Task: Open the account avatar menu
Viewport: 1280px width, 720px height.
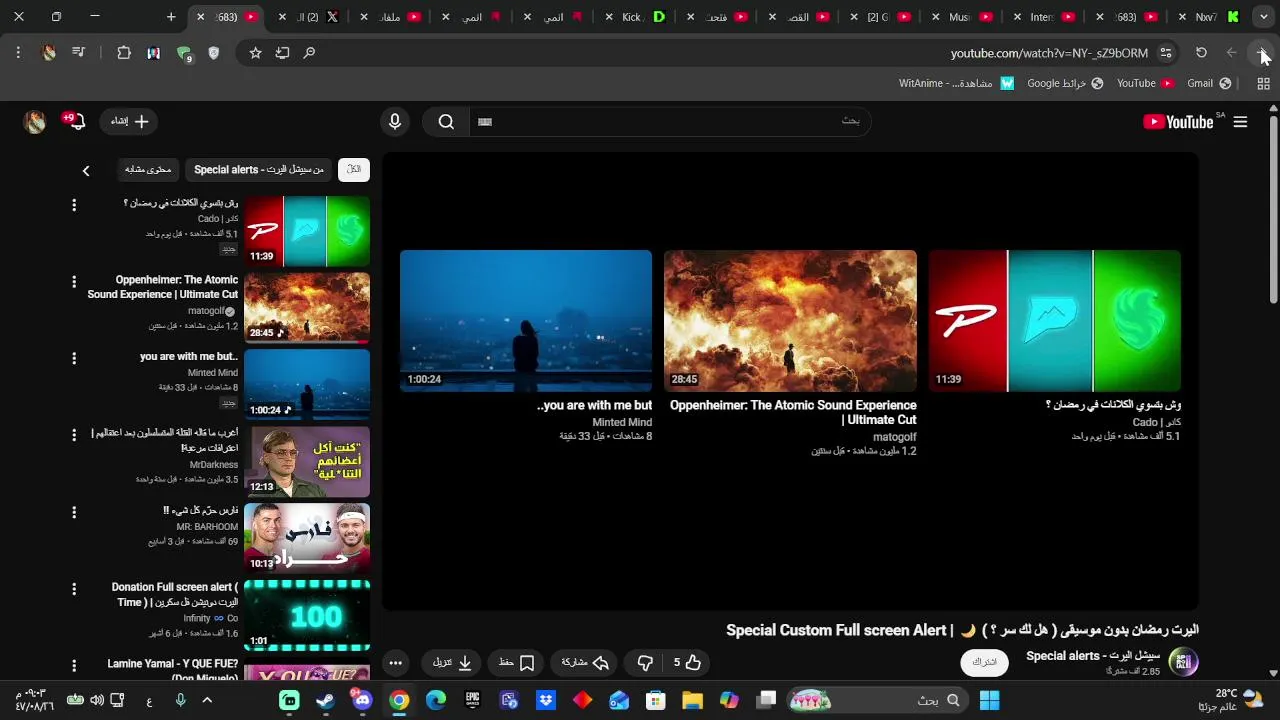Action: 35,122
